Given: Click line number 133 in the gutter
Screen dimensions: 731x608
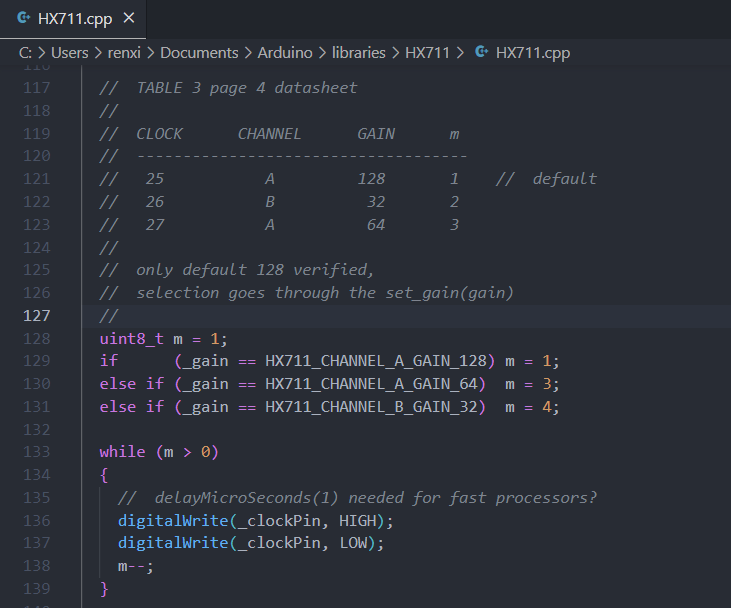Looking at the screenshot, I should pos(36,452).
